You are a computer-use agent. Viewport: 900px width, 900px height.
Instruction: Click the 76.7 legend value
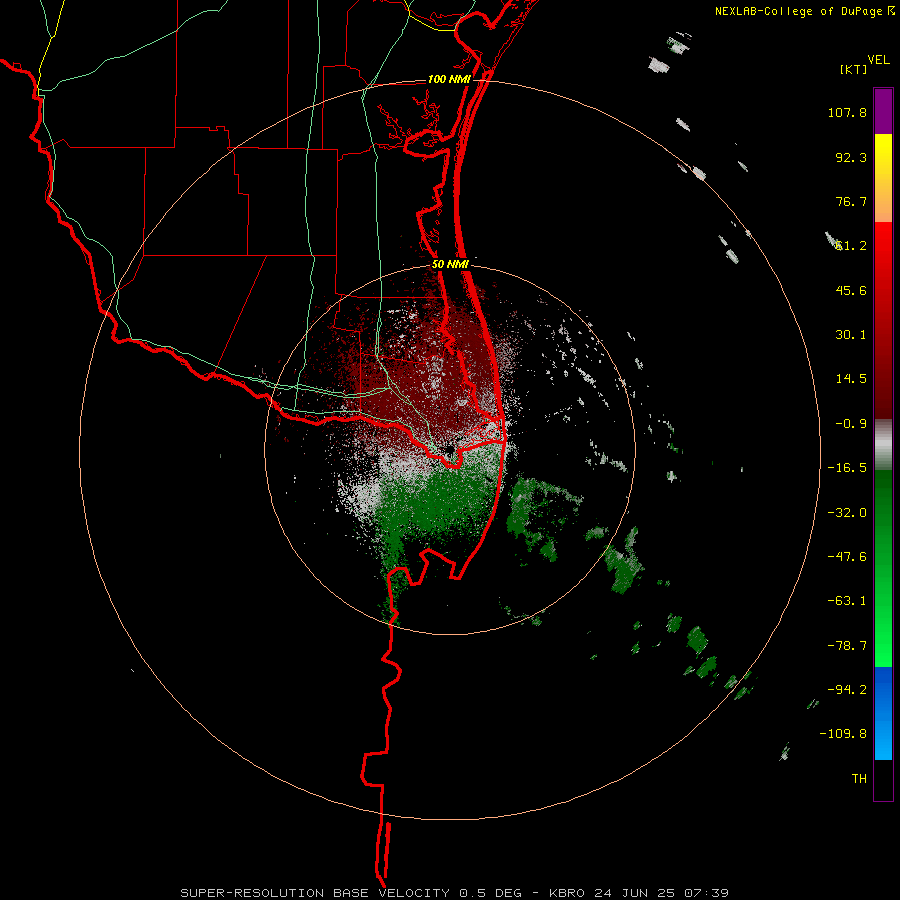click(851, 201)
